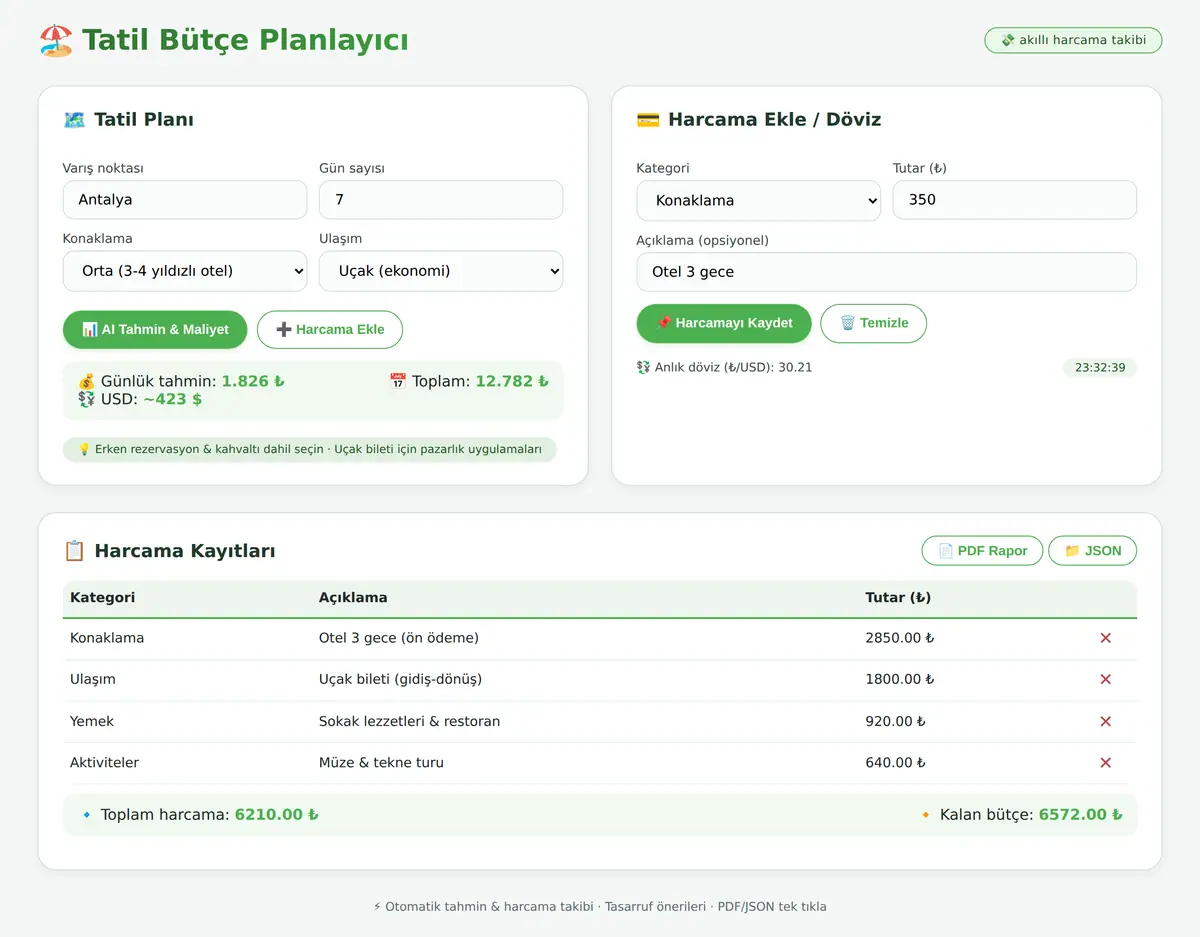Screen dimensions: 1200x937
Task: Click the Yemek table row label
Action: click(x=92, y=721)
